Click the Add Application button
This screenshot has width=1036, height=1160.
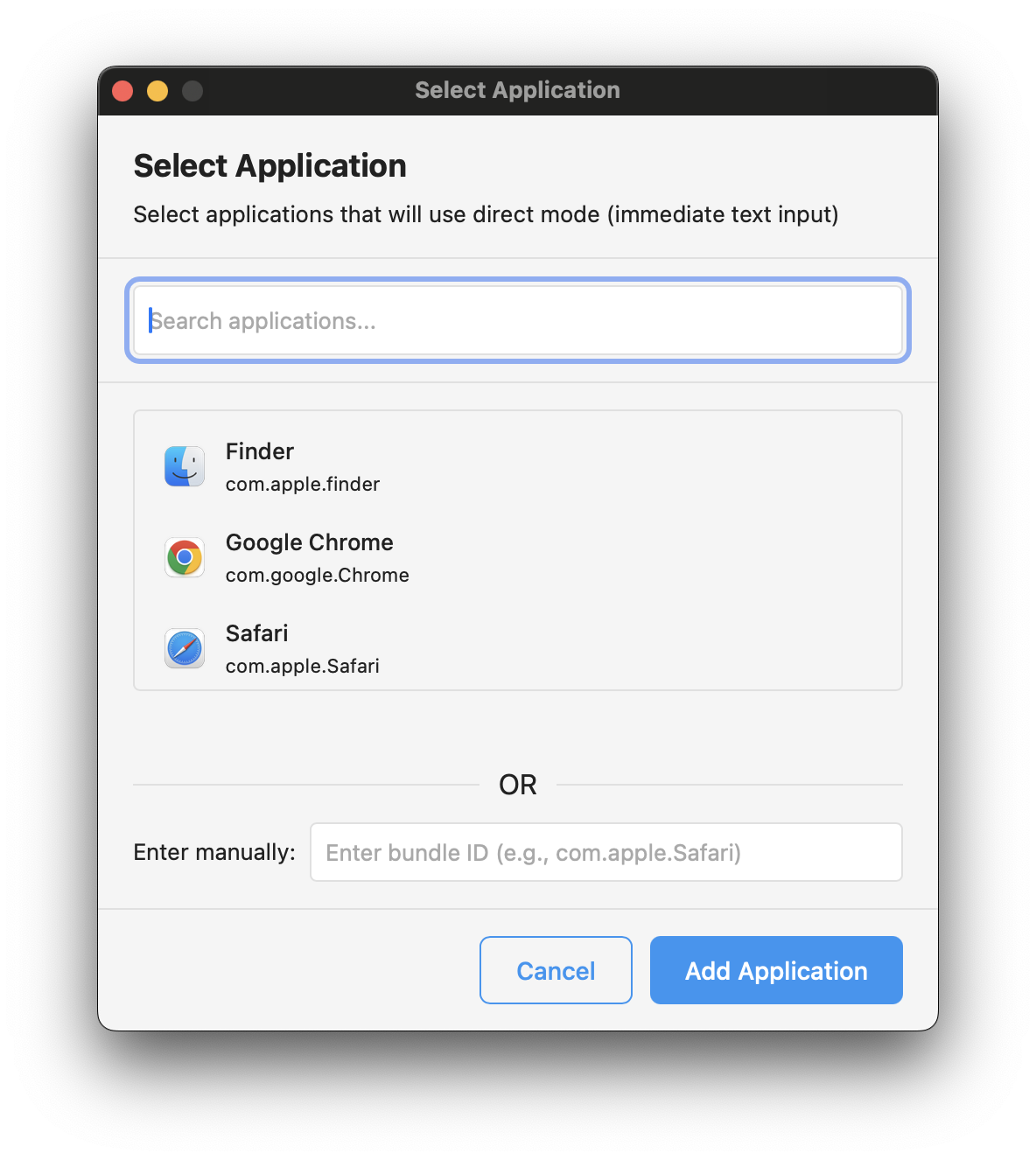[x=775, y=970]
